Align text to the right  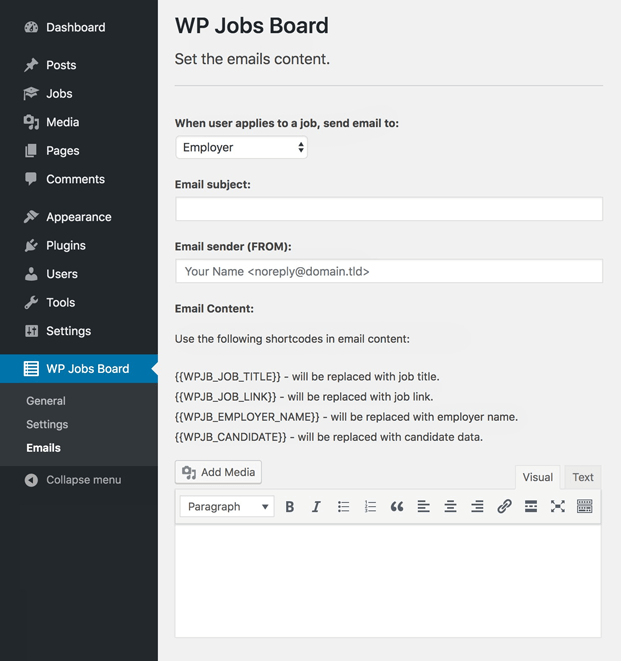[477, 506]
